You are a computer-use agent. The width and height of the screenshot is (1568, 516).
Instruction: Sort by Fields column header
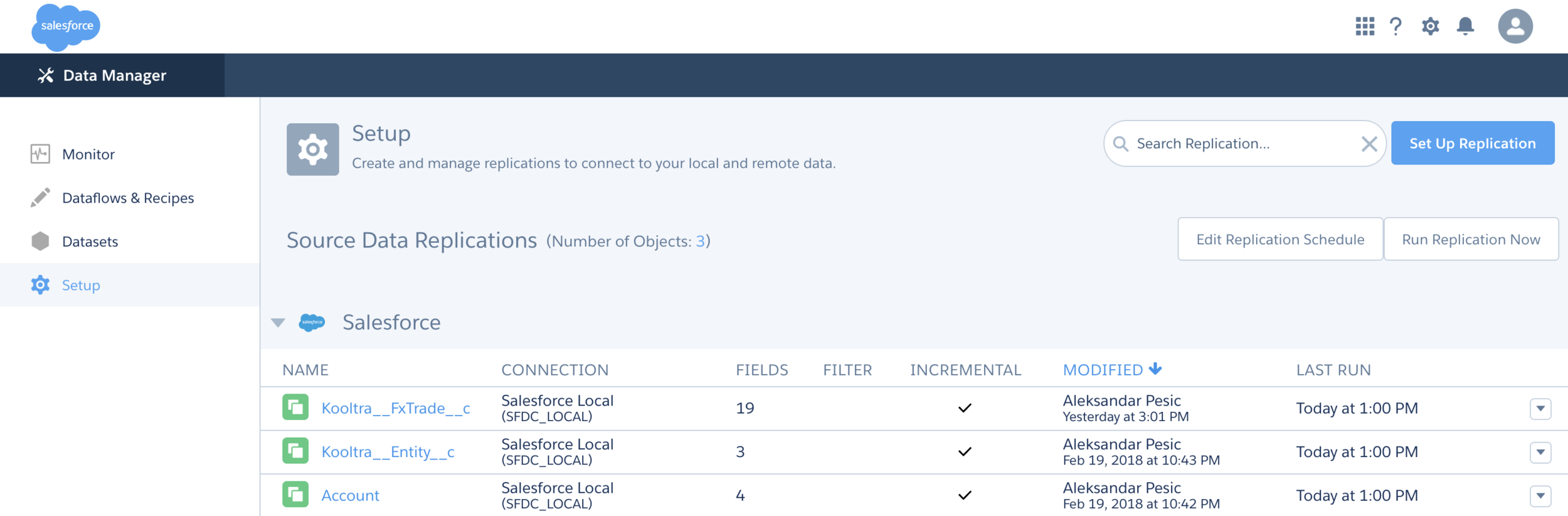click(x=762, y=370)
